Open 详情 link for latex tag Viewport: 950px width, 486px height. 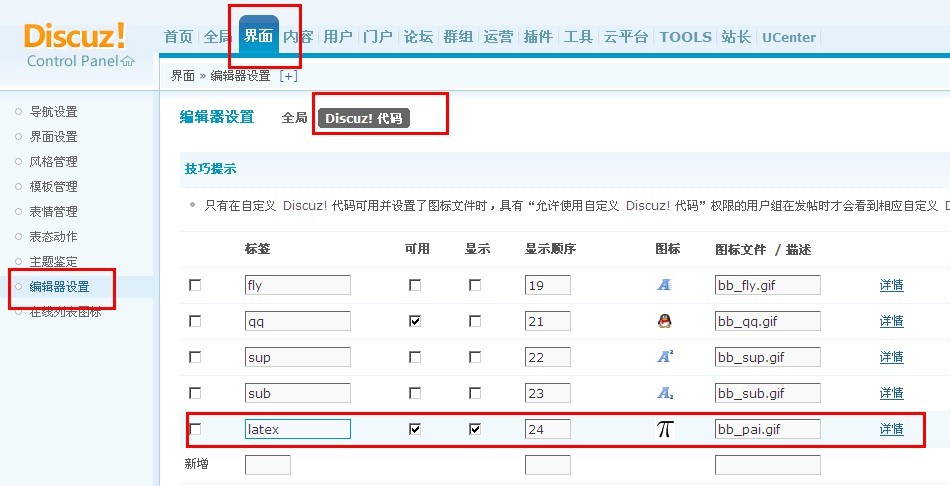coord(891,428)
